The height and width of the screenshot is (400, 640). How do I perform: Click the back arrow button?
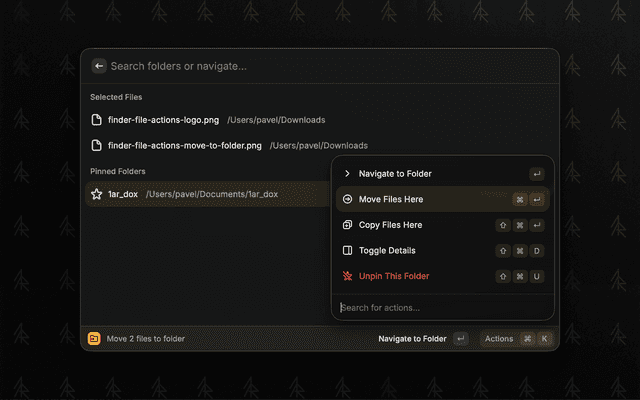[99, 66]
